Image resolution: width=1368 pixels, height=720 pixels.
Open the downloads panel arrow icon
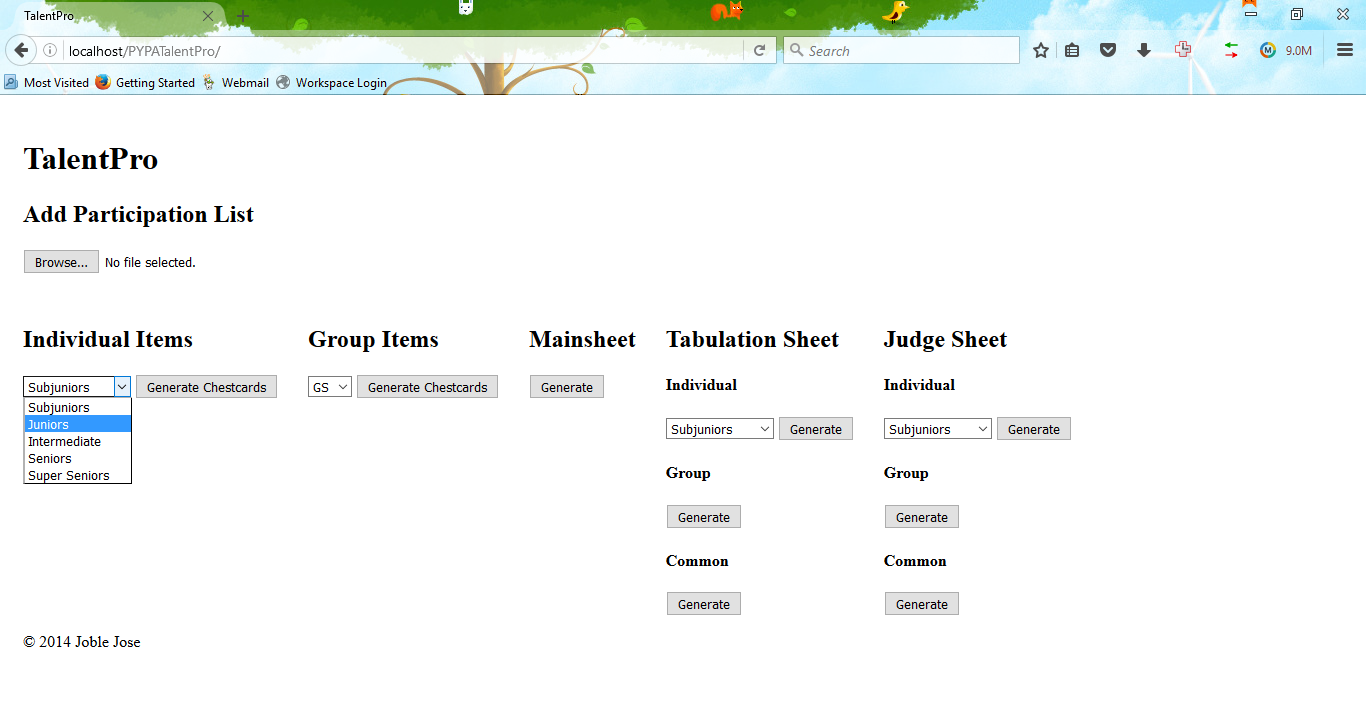tap(1143, 50)
